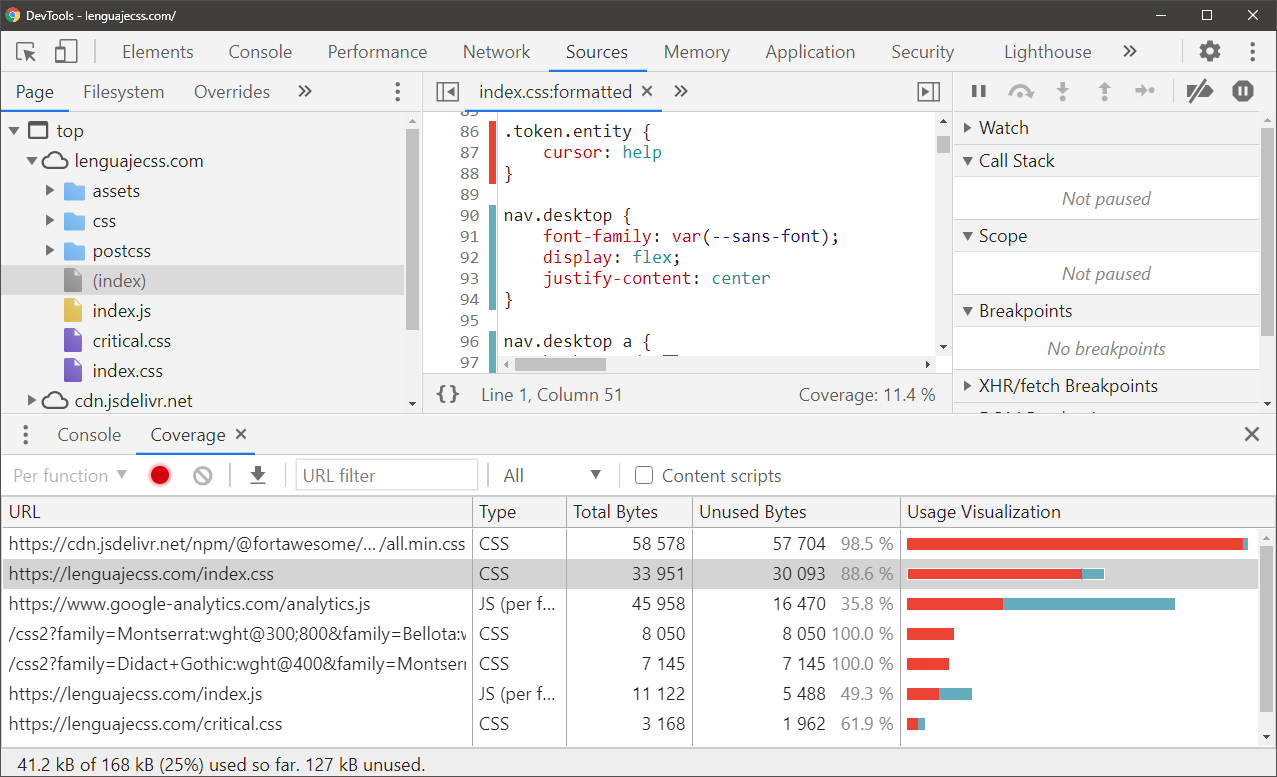
Task: Expand the cdn.jsdelivr.net domain node
Action: point(32,401)
